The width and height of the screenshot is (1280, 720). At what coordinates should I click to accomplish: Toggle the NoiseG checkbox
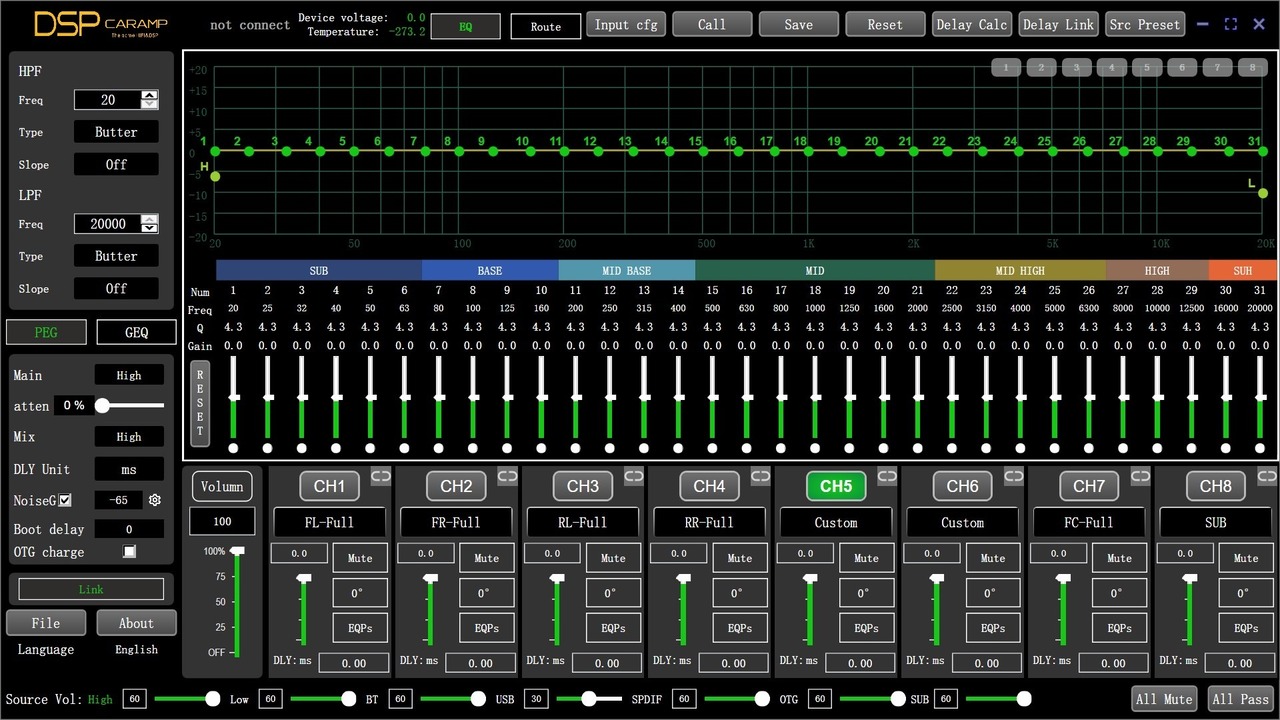pos(66,500)
